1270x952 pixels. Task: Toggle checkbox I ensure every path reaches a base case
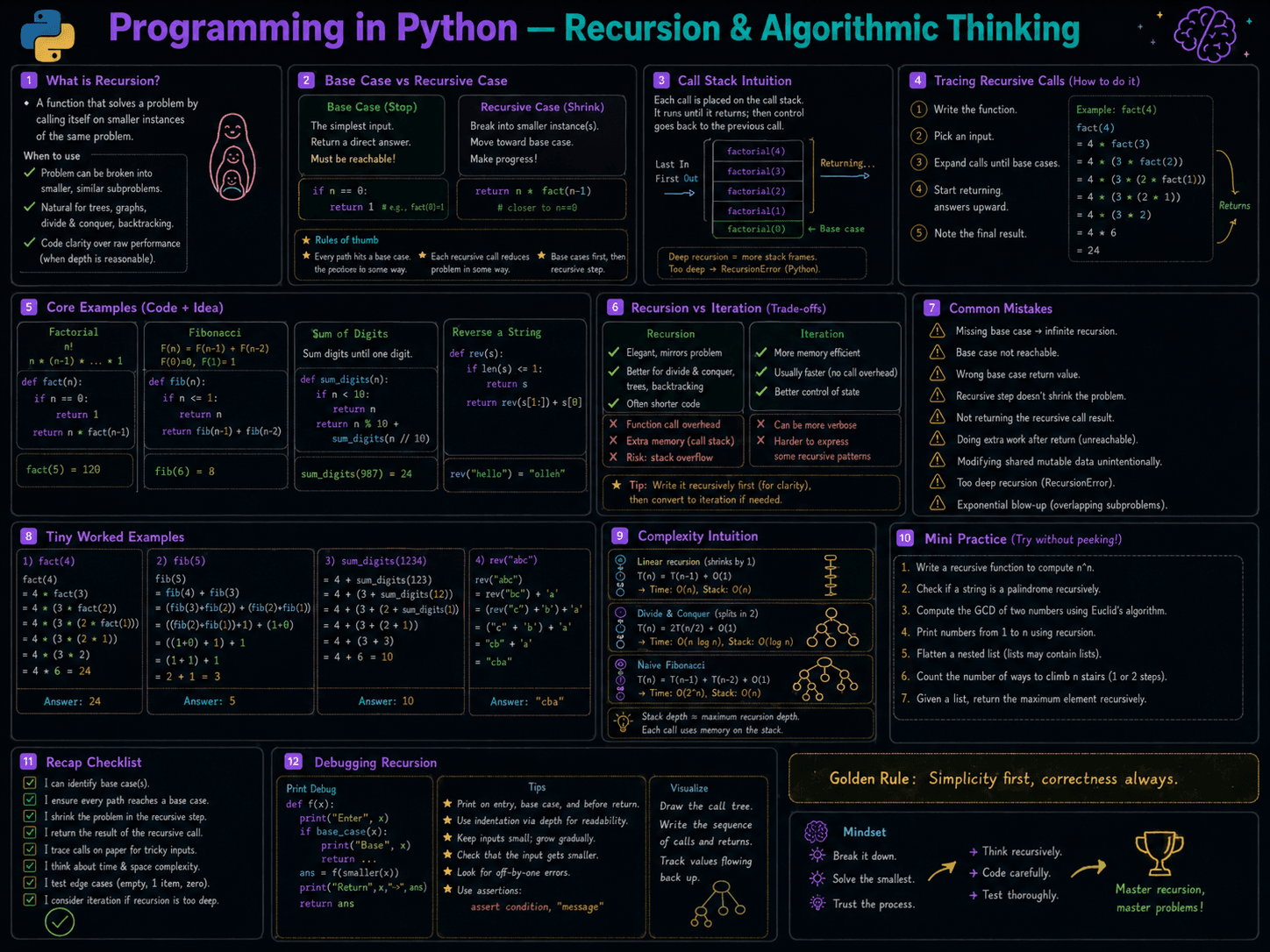[30, 799]
